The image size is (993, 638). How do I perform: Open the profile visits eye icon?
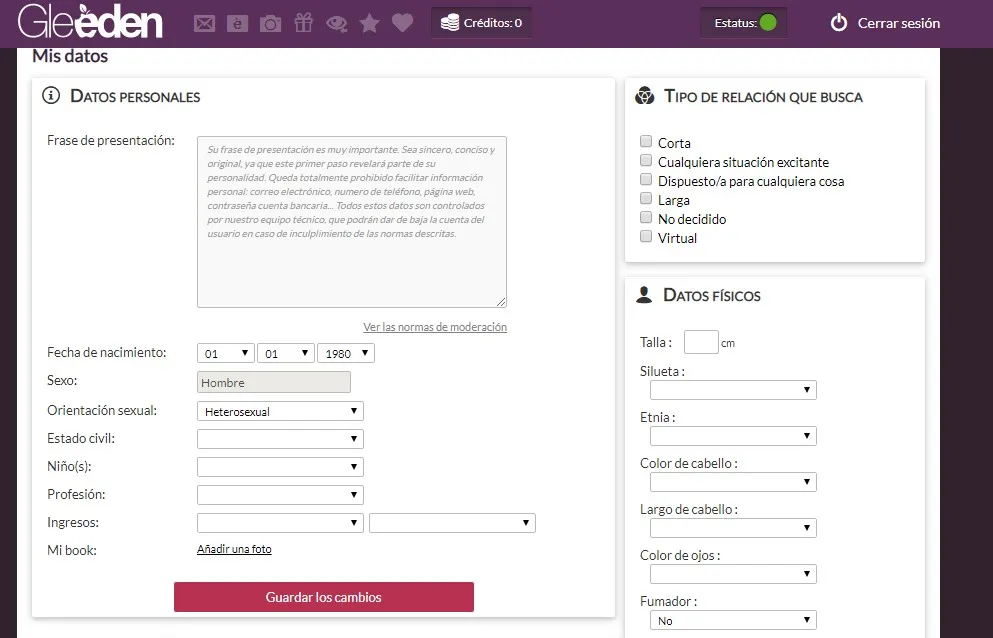click(x=336, y=24)
